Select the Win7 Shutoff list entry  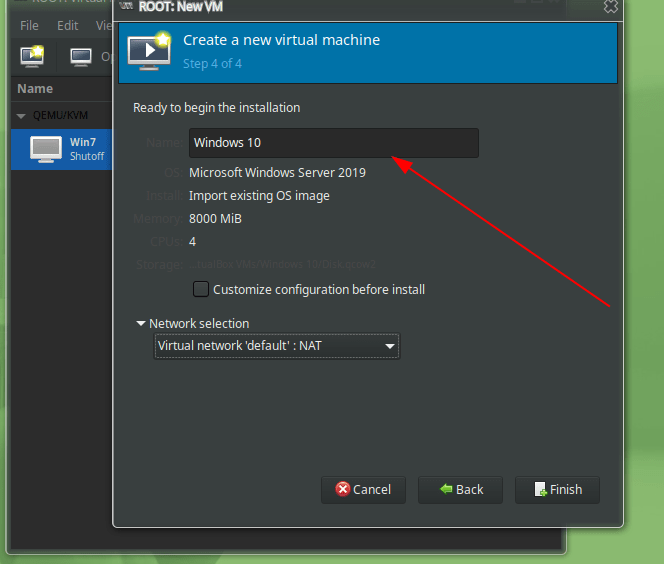point(86,149)
